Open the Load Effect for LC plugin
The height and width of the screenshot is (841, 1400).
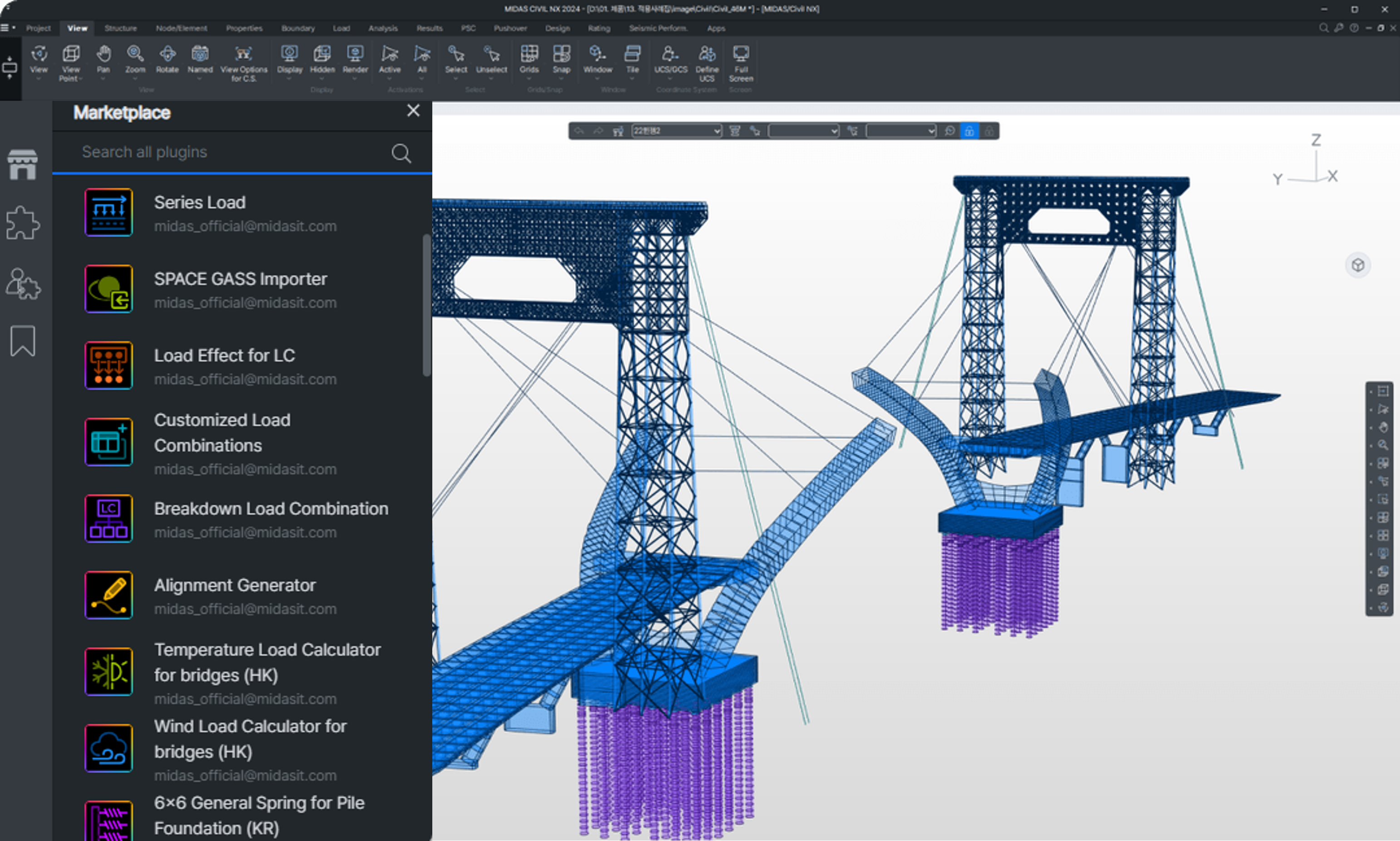(x=242, y=366)
